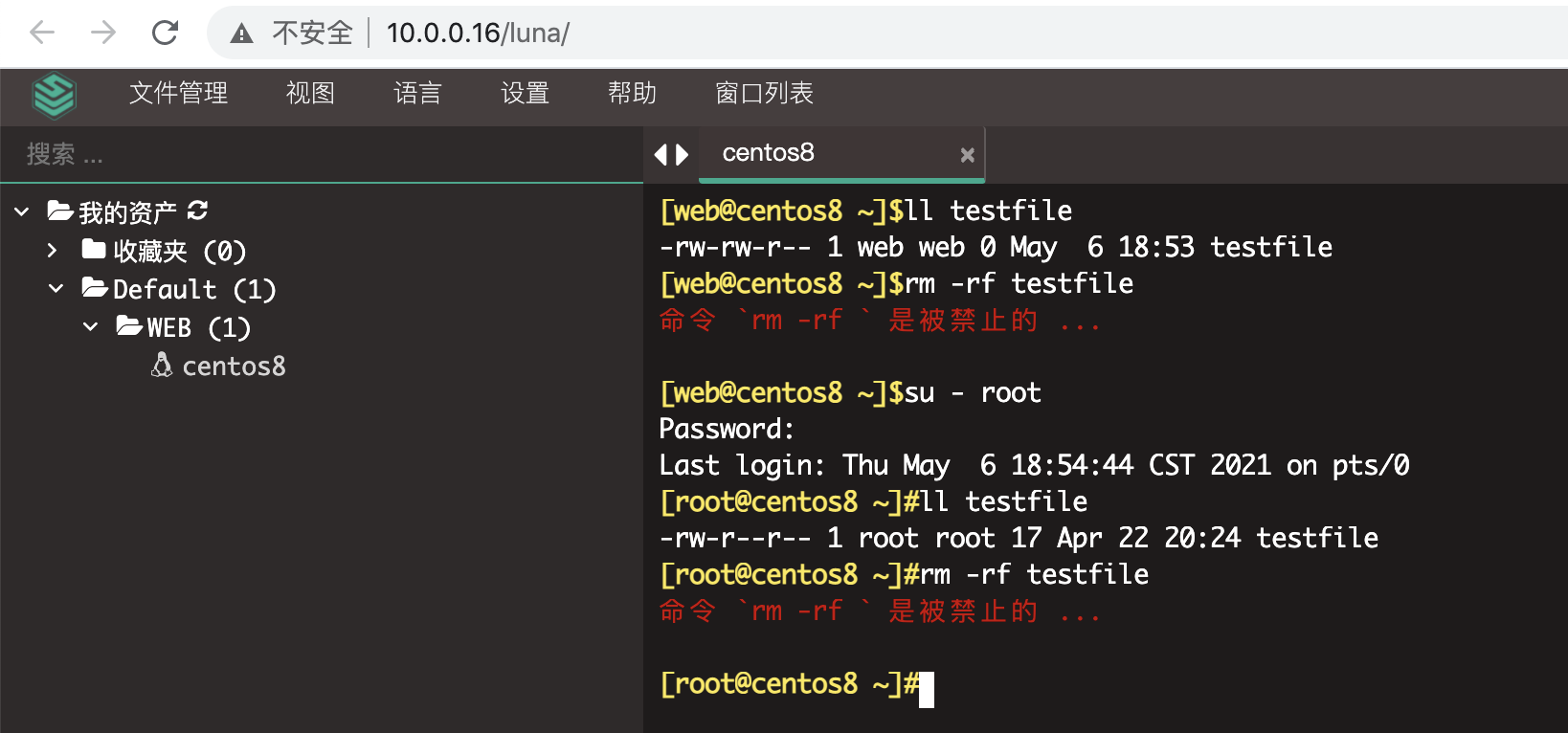Click the right tab scroll arrow

tap(682, 154)
